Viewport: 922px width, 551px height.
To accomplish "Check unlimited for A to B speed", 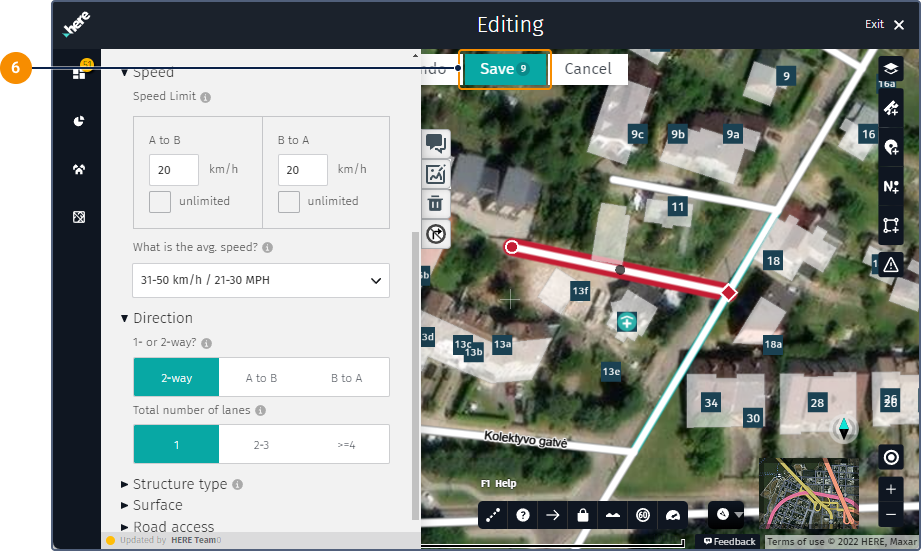I will pyautogui.click(x=160, y=202).
